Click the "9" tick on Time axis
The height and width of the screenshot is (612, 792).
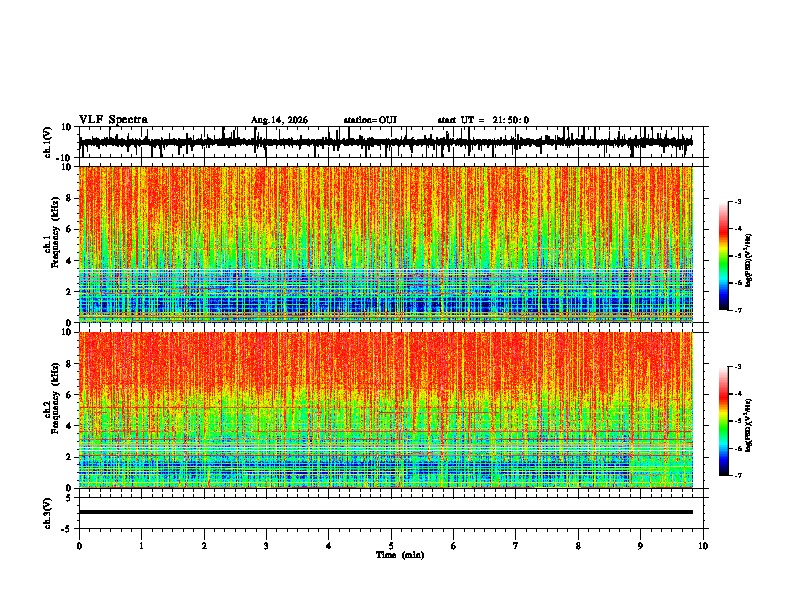(640, 546)
